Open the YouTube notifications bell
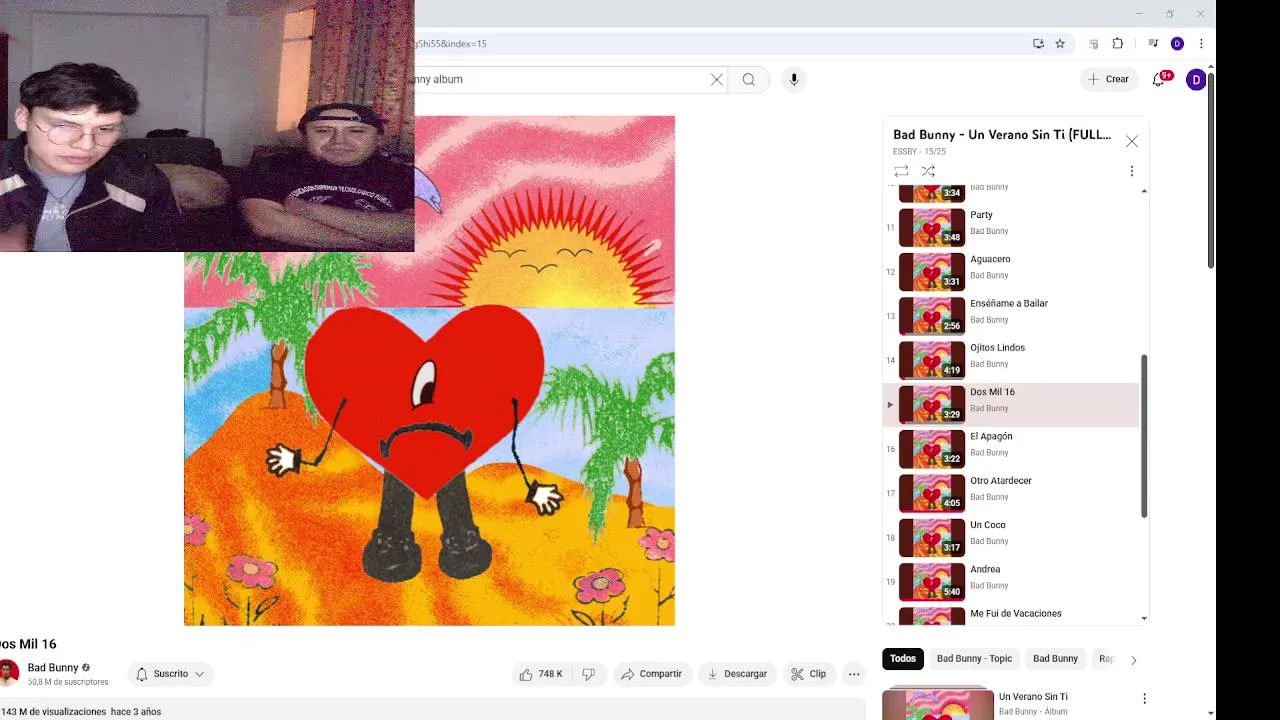1280x720 pixels. pyautogui.click(x=1159, y=79)
